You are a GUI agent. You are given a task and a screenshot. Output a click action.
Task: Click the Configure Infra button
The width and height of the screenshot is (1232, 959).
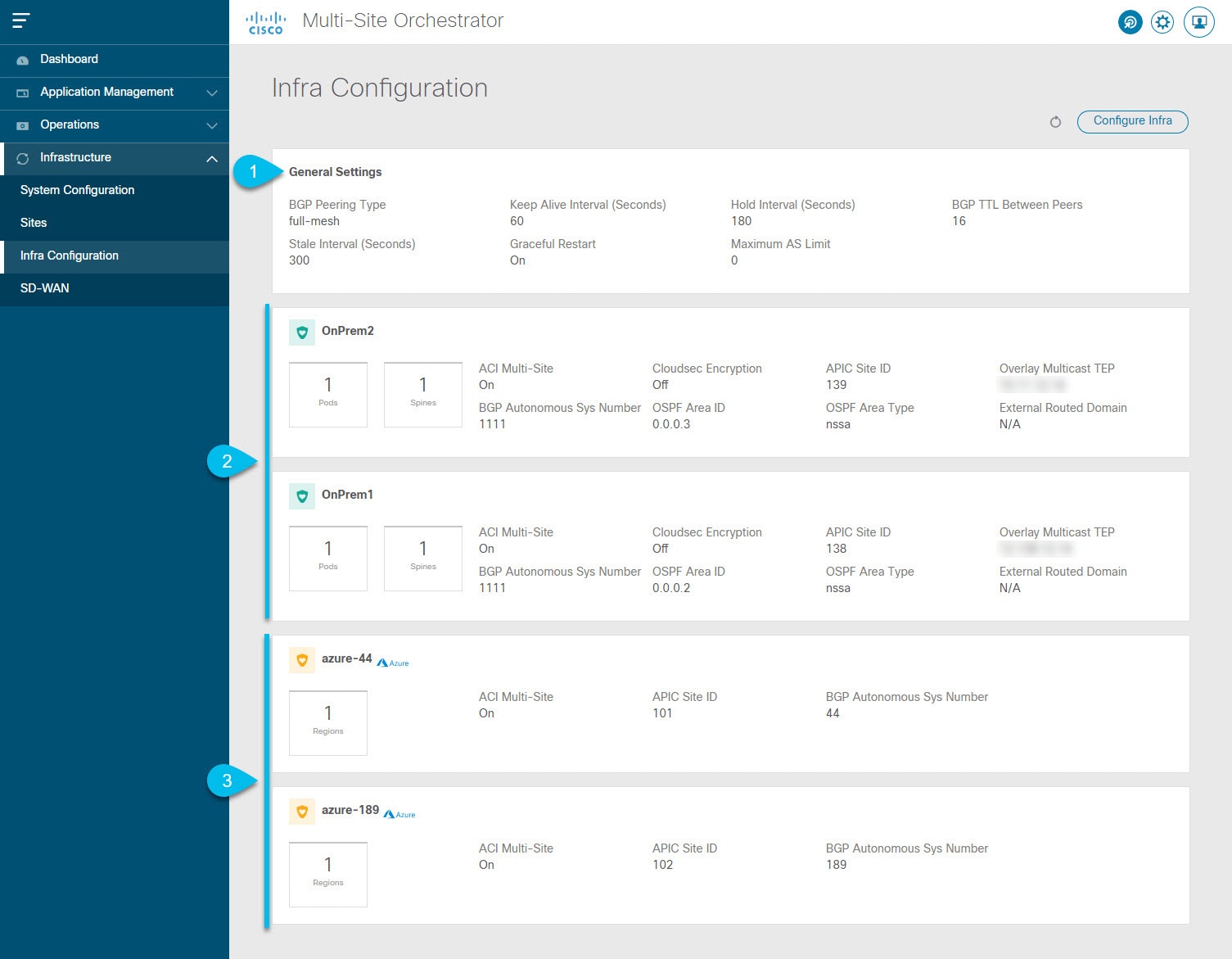(x=1133, y=121)
